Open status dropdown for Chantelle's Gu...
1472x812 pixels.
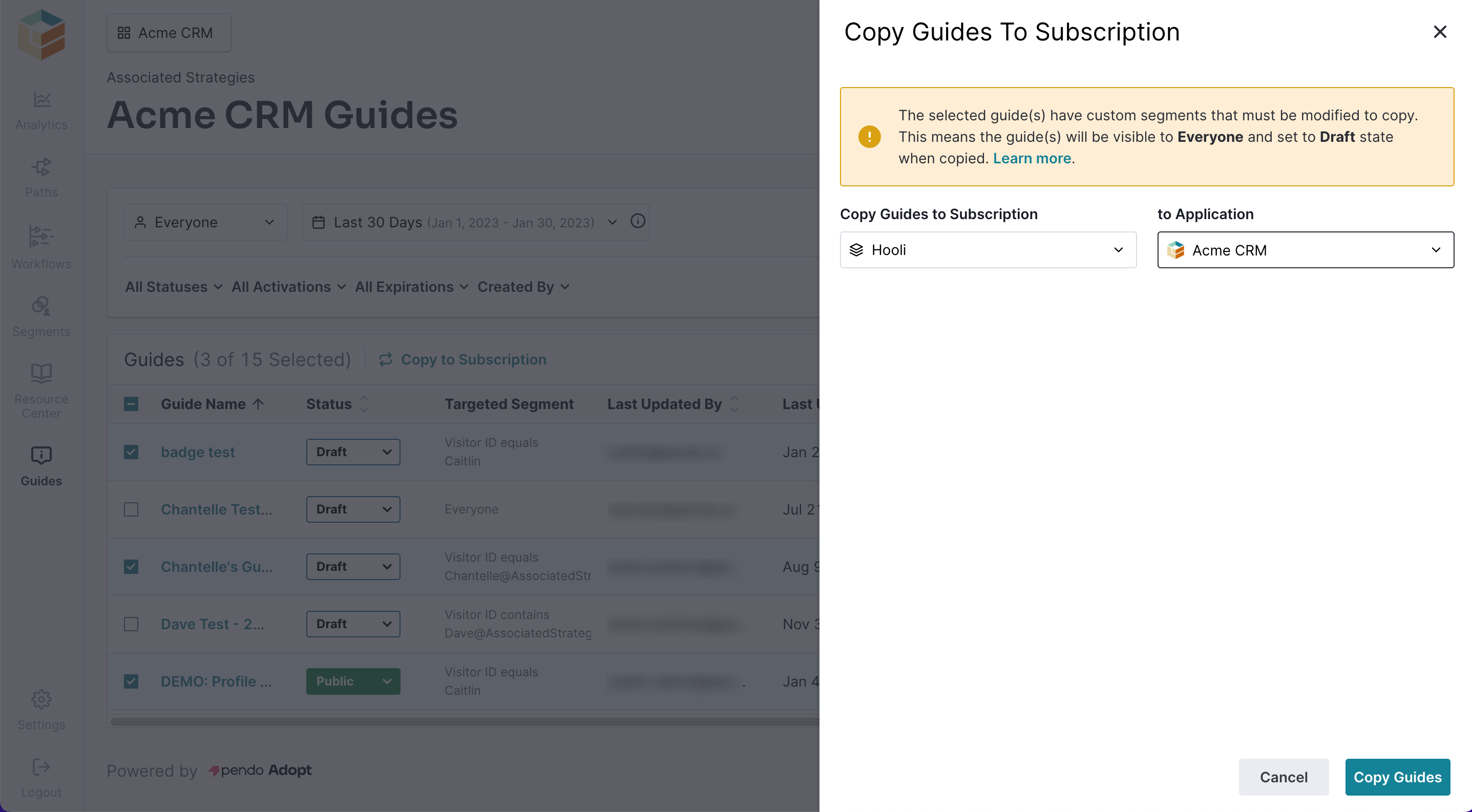(353, 566)
